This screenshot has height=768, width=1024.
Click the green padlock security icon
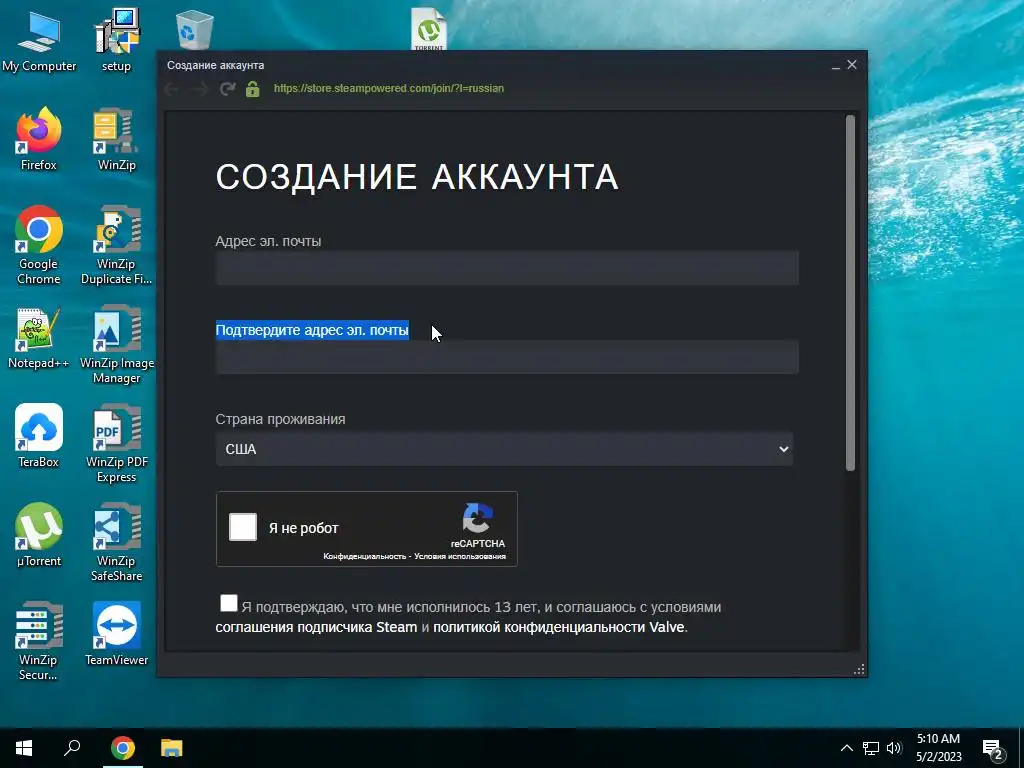(x=253, y=89)
